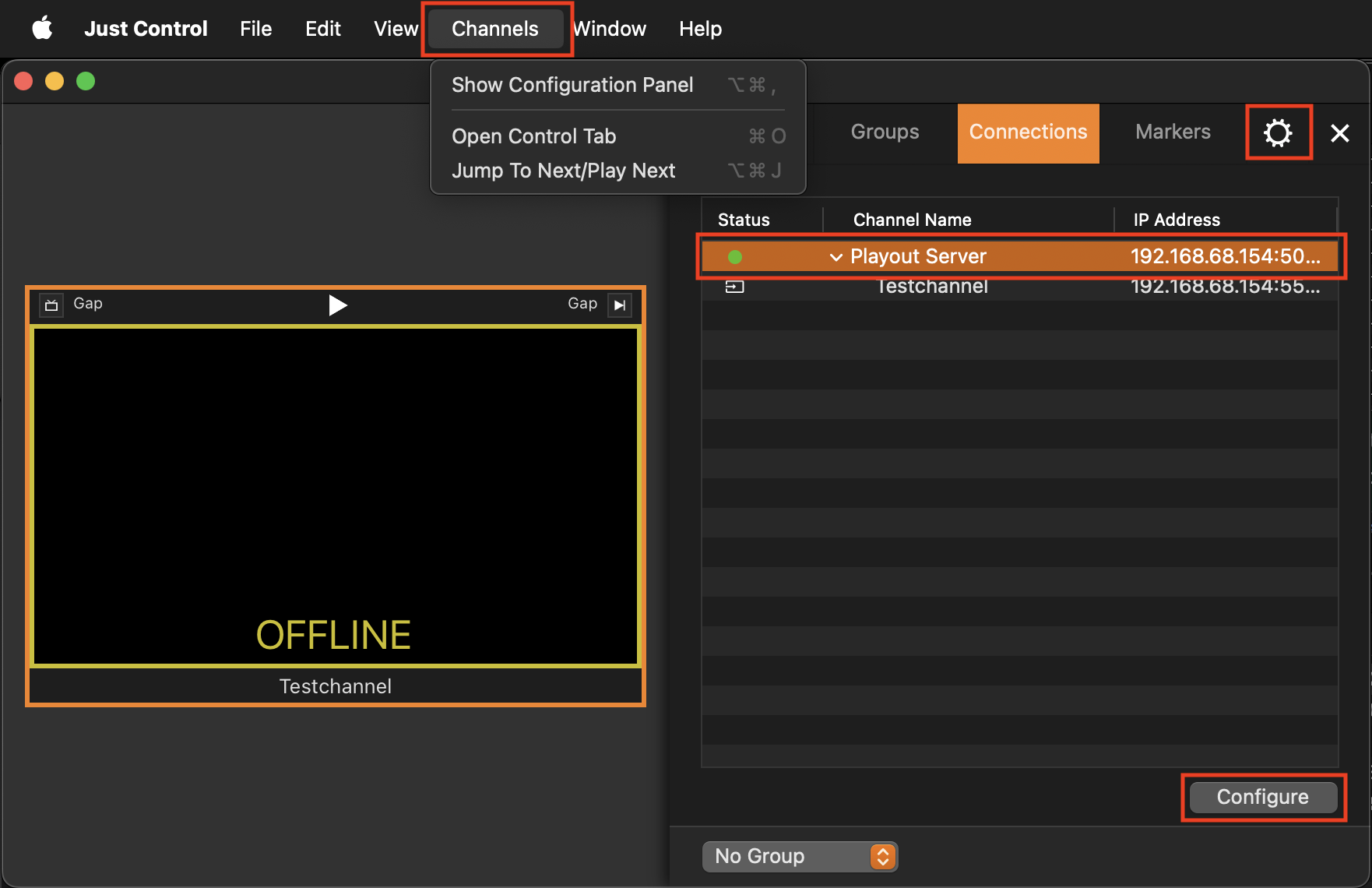Open the Apple menu
The width and height of the screenshot is (1372, 888).
pyautogui.click(x=42, y=29)
